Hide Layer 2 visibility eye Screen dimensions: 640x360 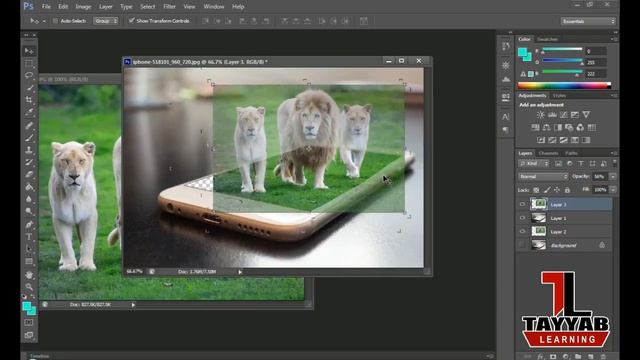tap(522, 231)
